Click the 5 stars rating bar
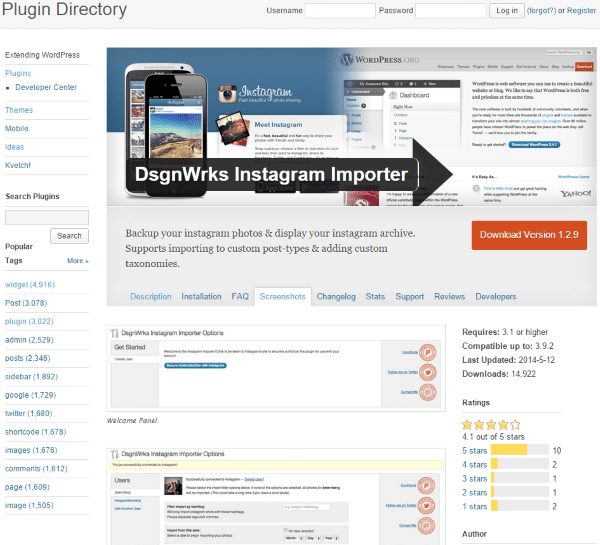The height and width of the screenshot is (545, 600). 520,450
